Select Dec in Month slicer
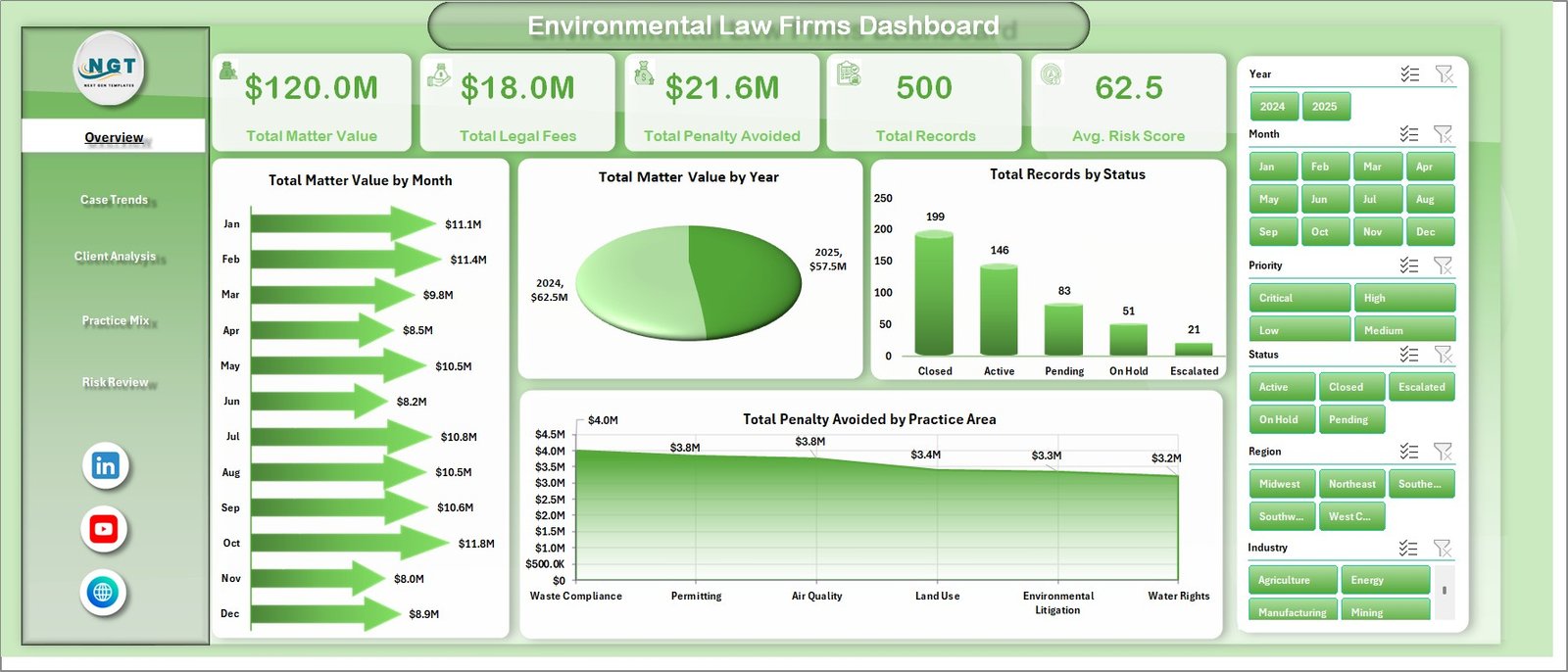The image size is (1568, 672). coord(1430,232)
